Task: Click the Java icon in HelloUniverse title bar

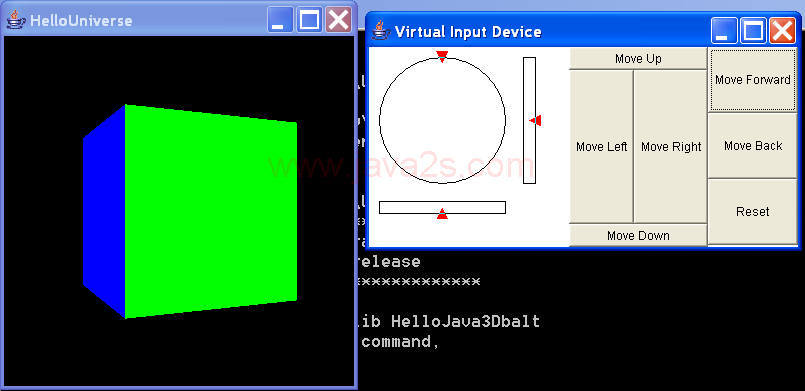Action: pos(15,20)
